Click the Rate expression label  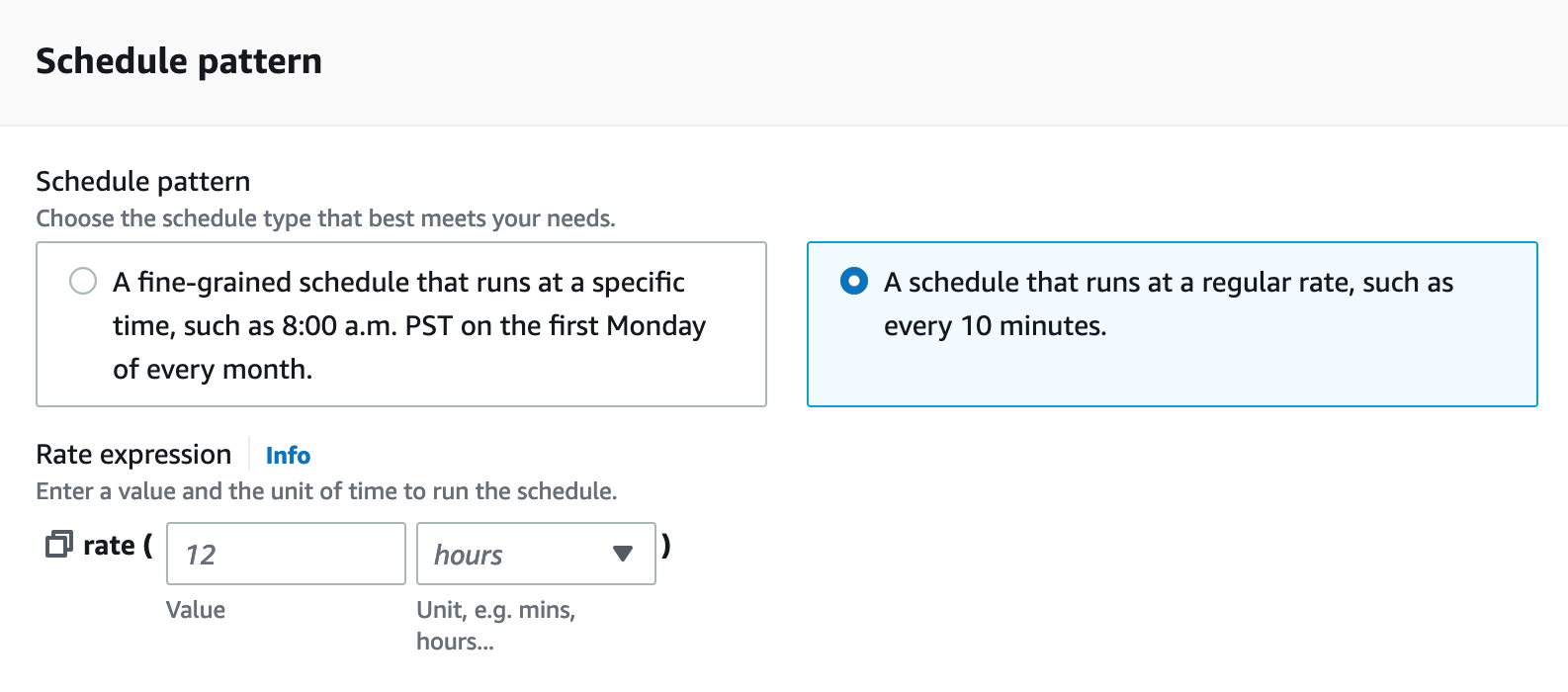click(x=133, y=455)
